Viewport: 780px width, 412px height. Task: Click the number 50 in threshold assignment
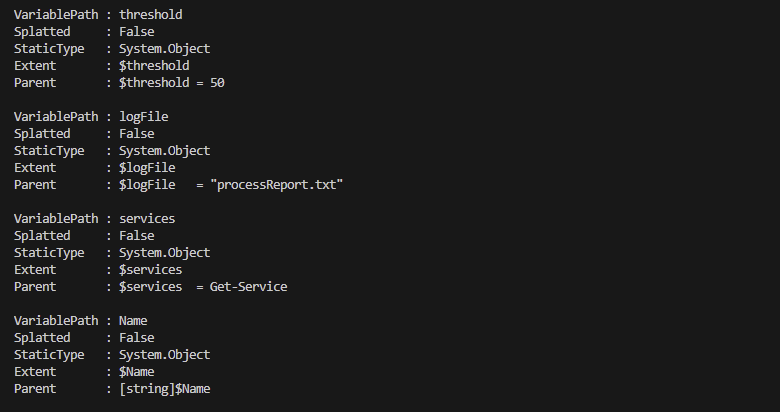(217, 83)
